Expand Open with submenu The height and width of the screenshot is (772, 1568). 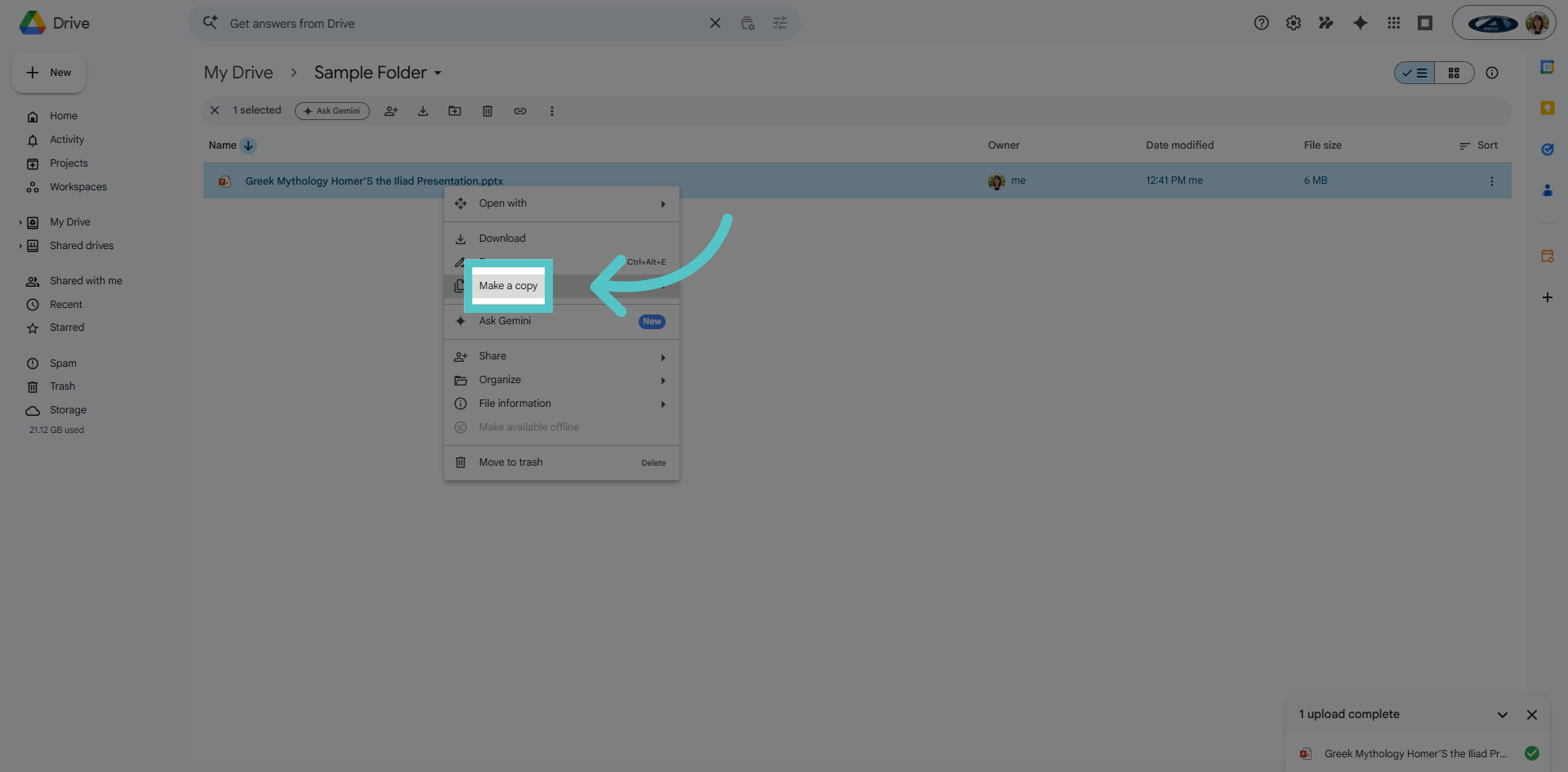pyautogui.click(x=562, y=203)
